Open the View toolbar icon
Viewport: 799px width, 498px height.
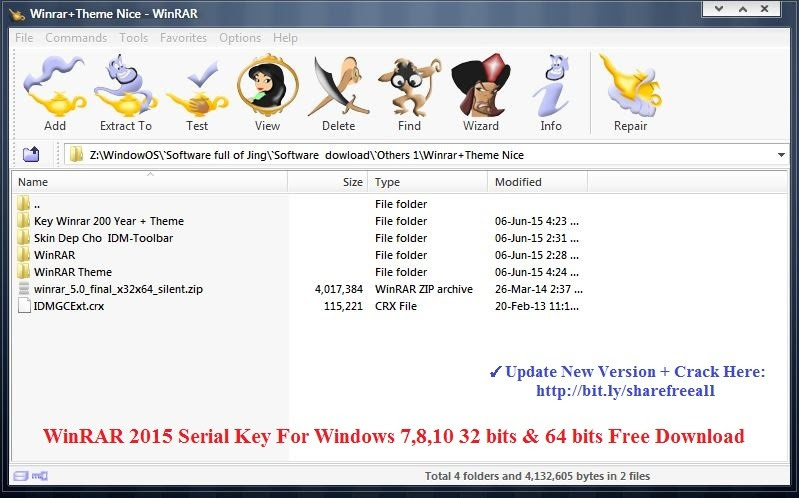(268, 85)
